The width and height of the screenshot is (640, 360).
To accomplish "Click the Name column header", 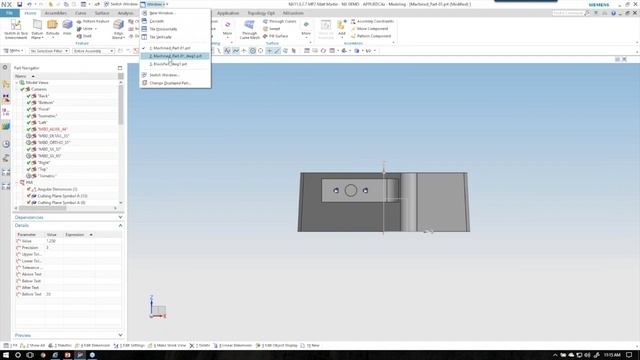I will 65,76.
